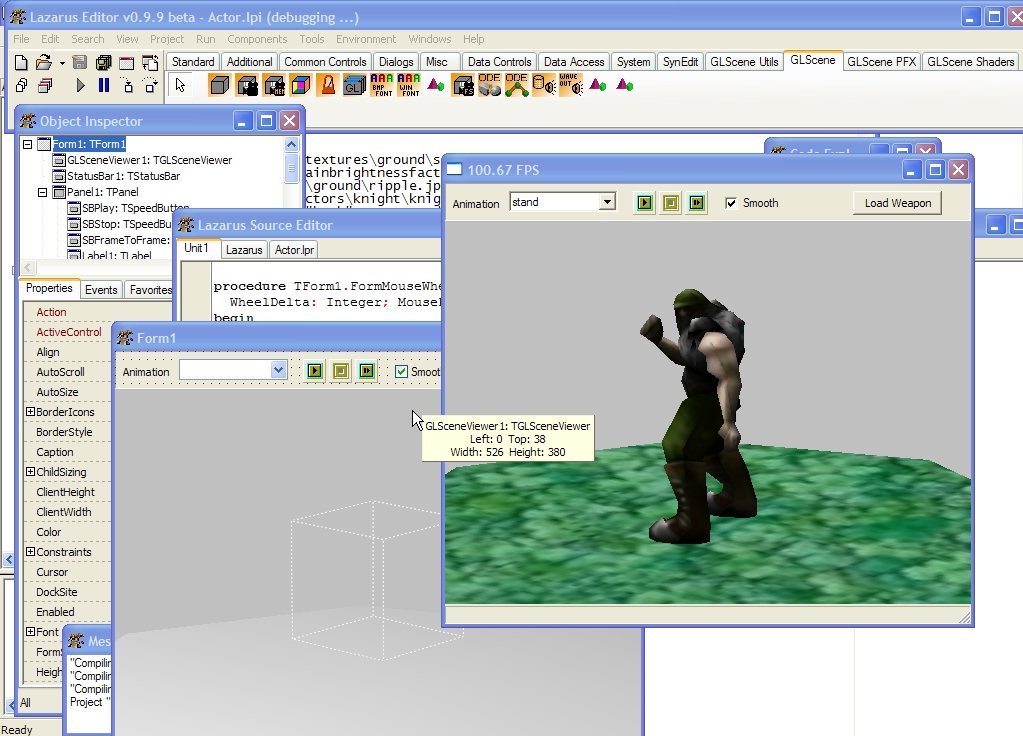The image size is (1023, 736).
Task: Switch to the GLScene PFX tab
Action: [x=881, y=62]
